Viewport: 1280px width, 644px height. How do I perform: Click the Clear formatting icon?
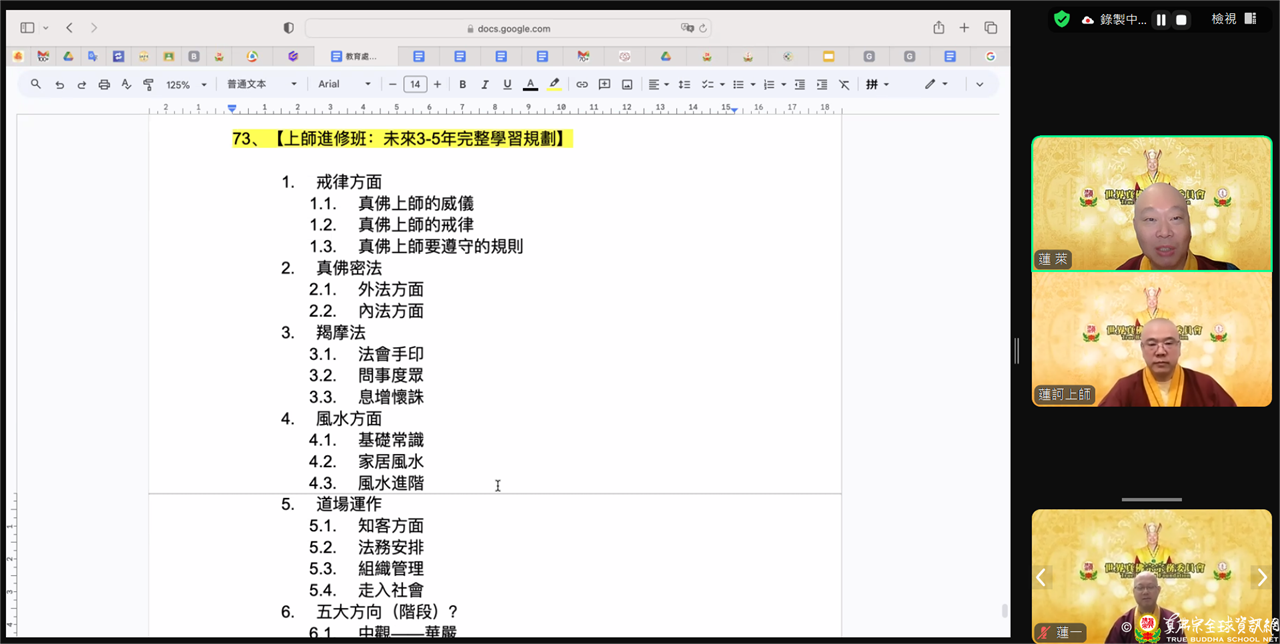click(x=844, y=85)
